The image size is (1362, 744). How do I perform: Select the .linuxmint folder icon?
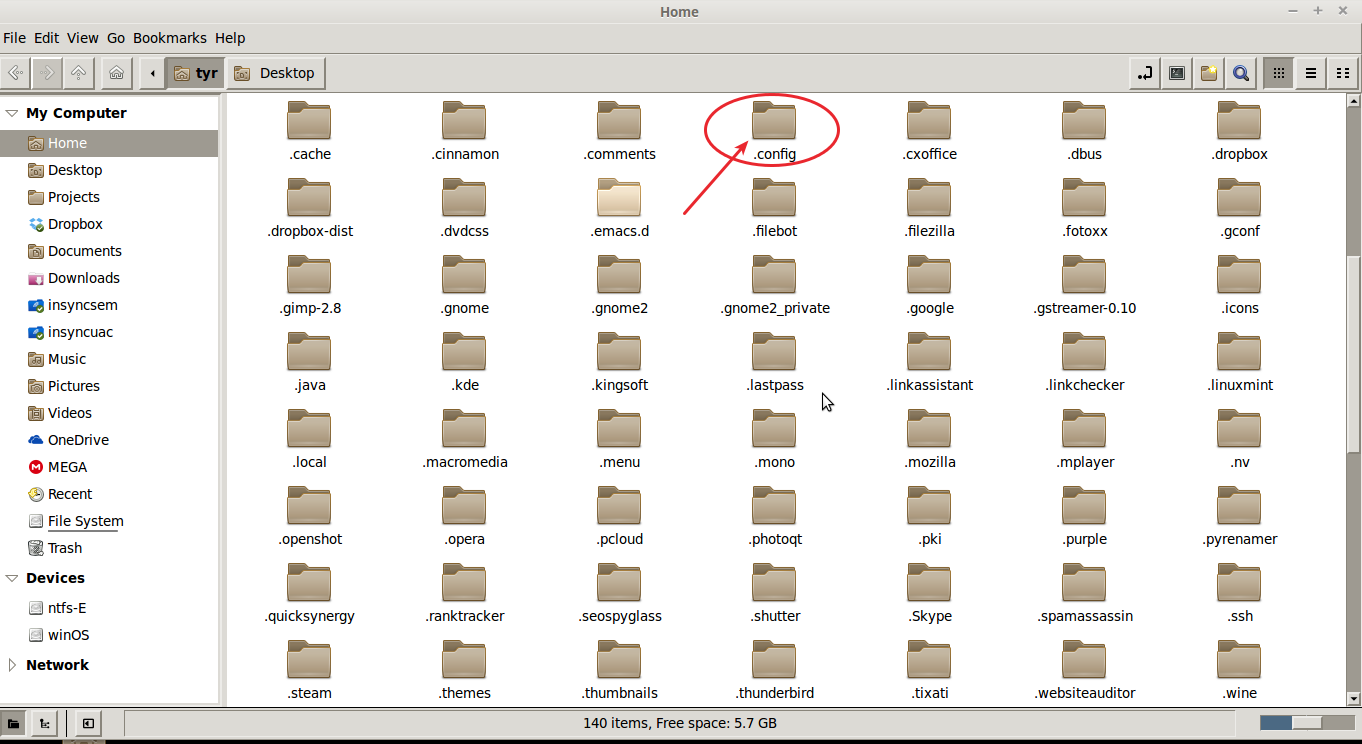pos(1239,351)
